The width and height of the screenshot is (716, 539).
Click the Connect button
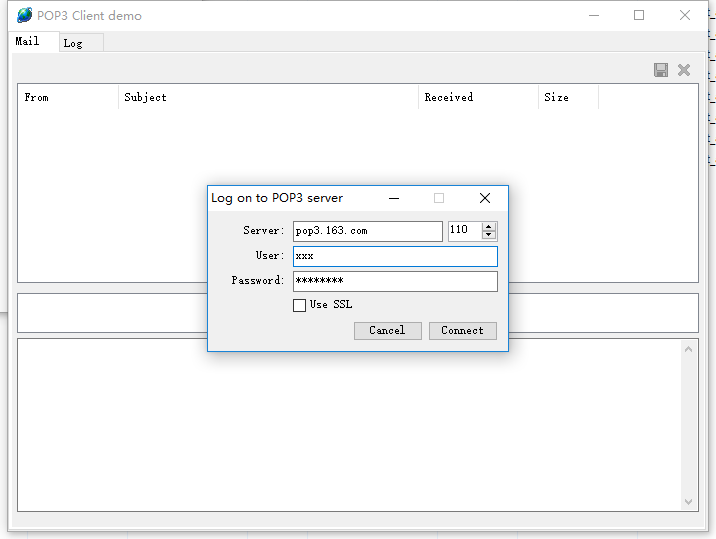(463, 331)
